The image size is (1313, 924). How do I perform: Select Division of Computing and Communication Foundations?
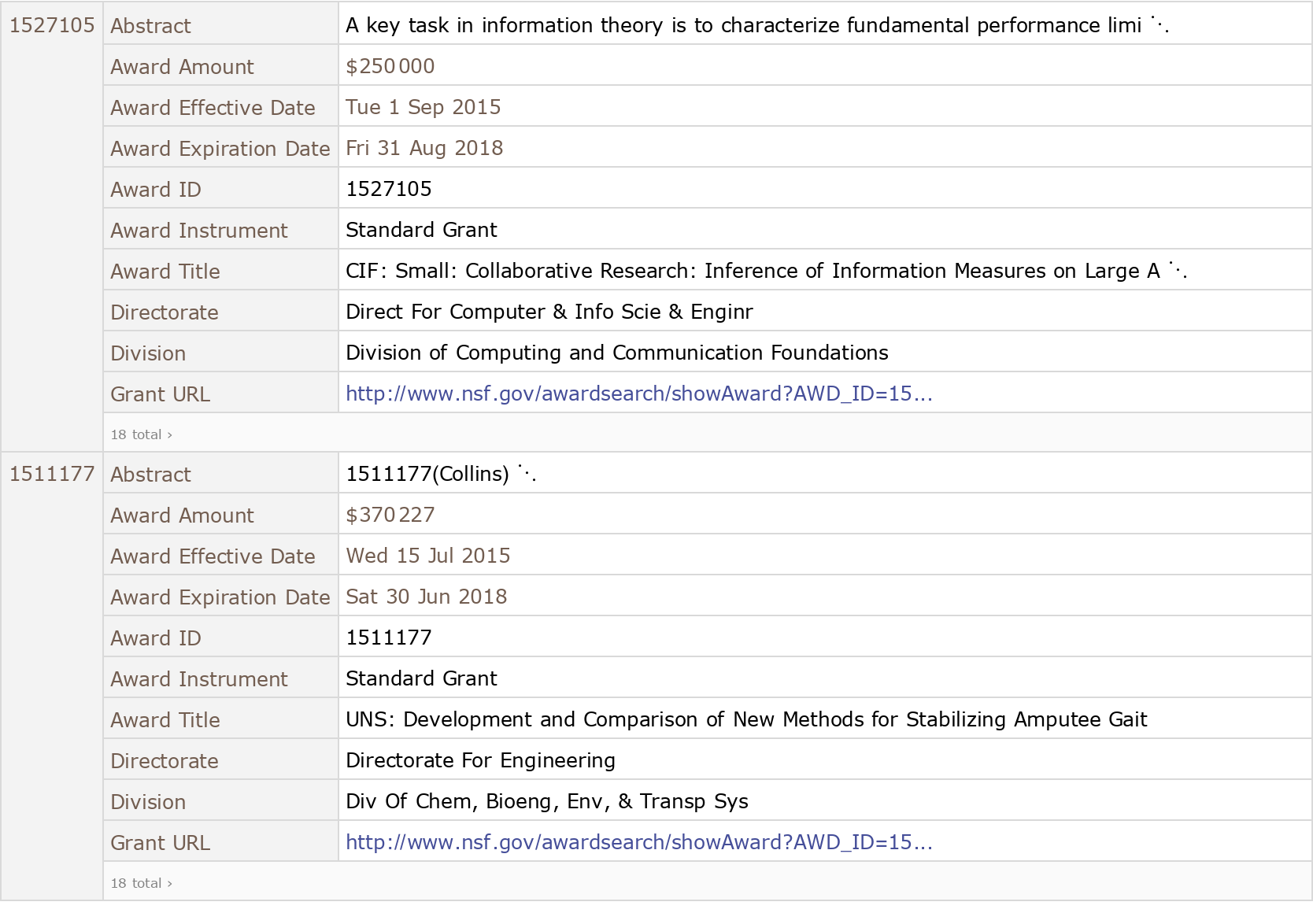616,353
